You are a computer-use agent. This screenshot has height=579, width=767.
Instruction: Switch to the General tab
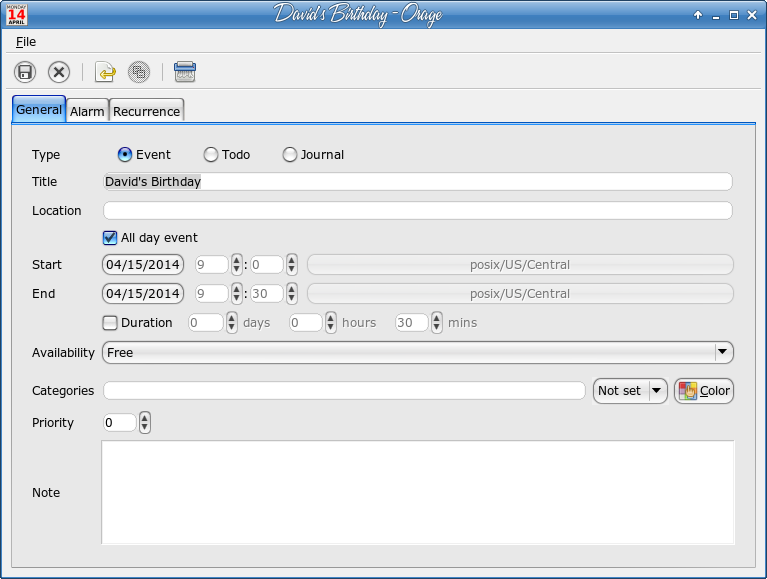coord(39,110)
